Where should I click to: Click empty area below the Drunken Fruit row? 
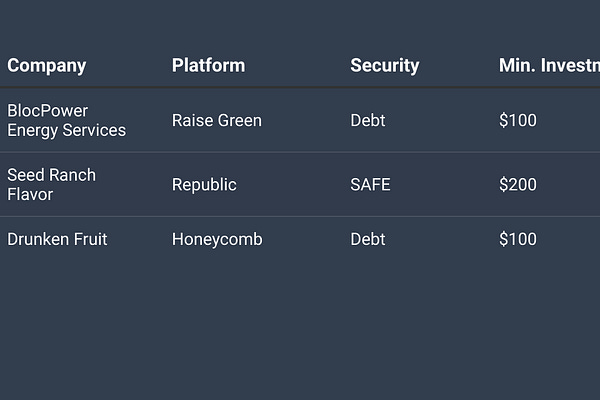pyautogui.click(x=300, y=325)
